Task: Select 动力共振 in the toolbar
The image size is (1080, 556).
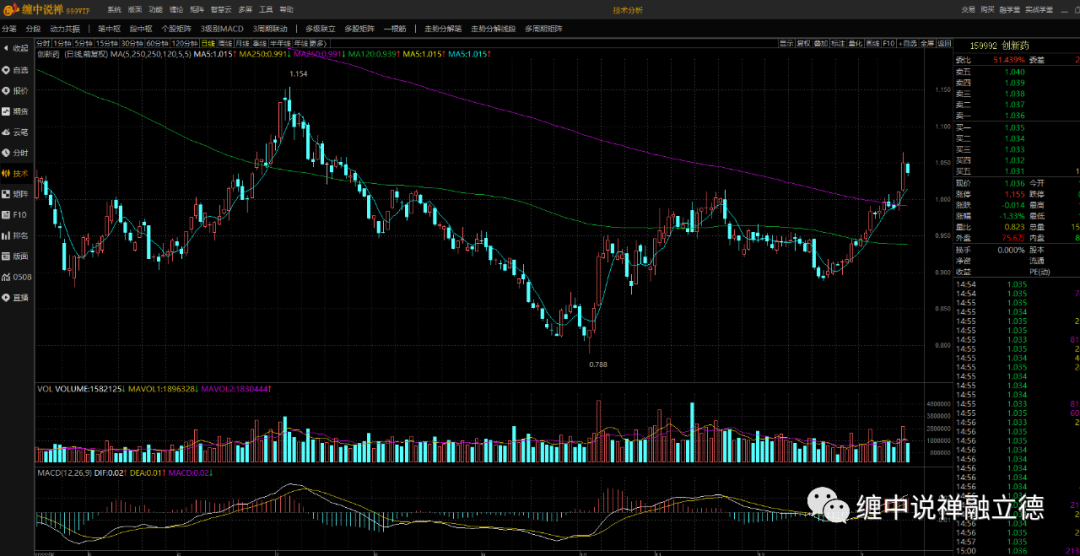Action: (x=65, y=29)
